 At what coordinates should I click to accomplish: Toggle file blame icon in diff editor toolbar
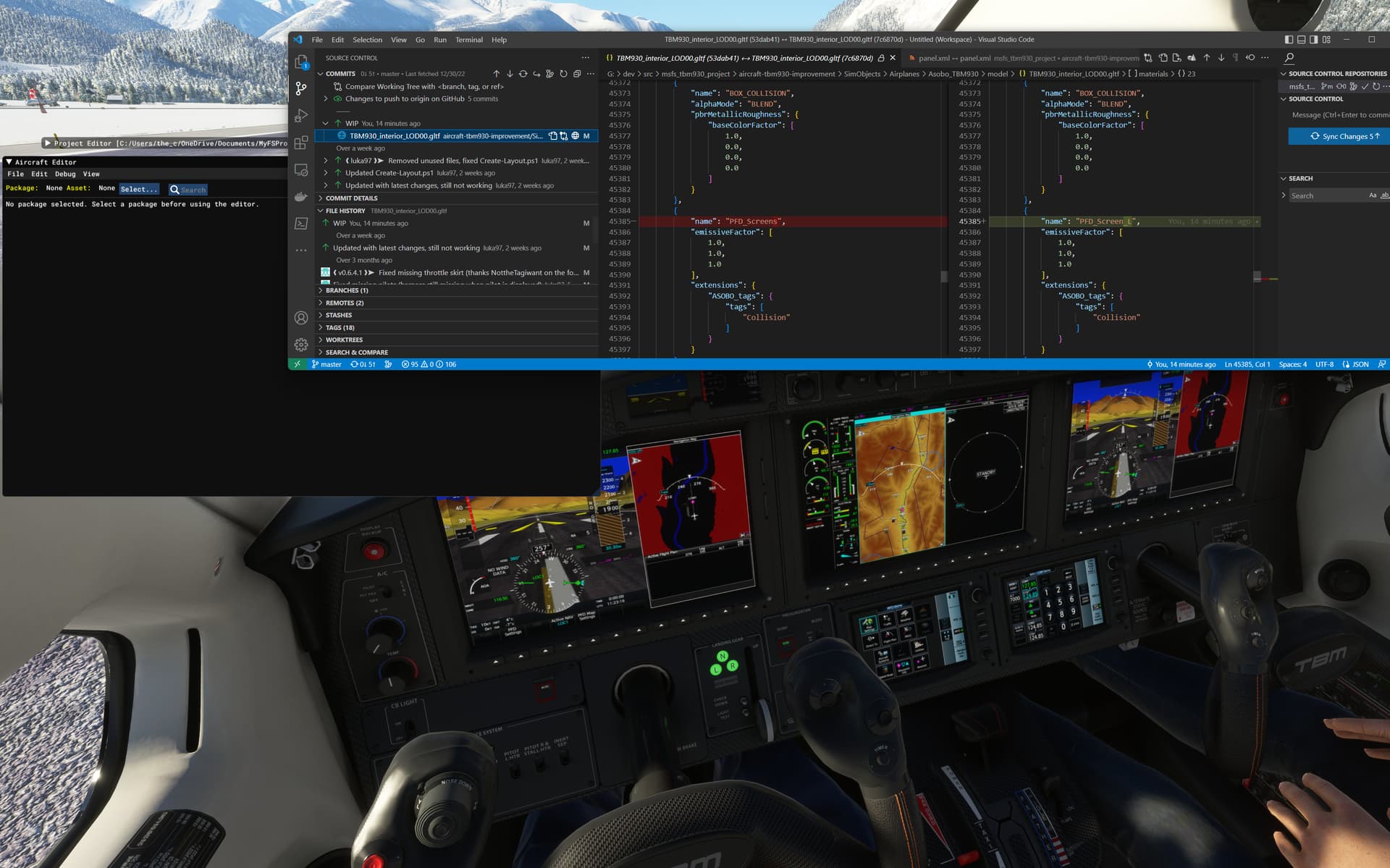(x=1192, y=58)
